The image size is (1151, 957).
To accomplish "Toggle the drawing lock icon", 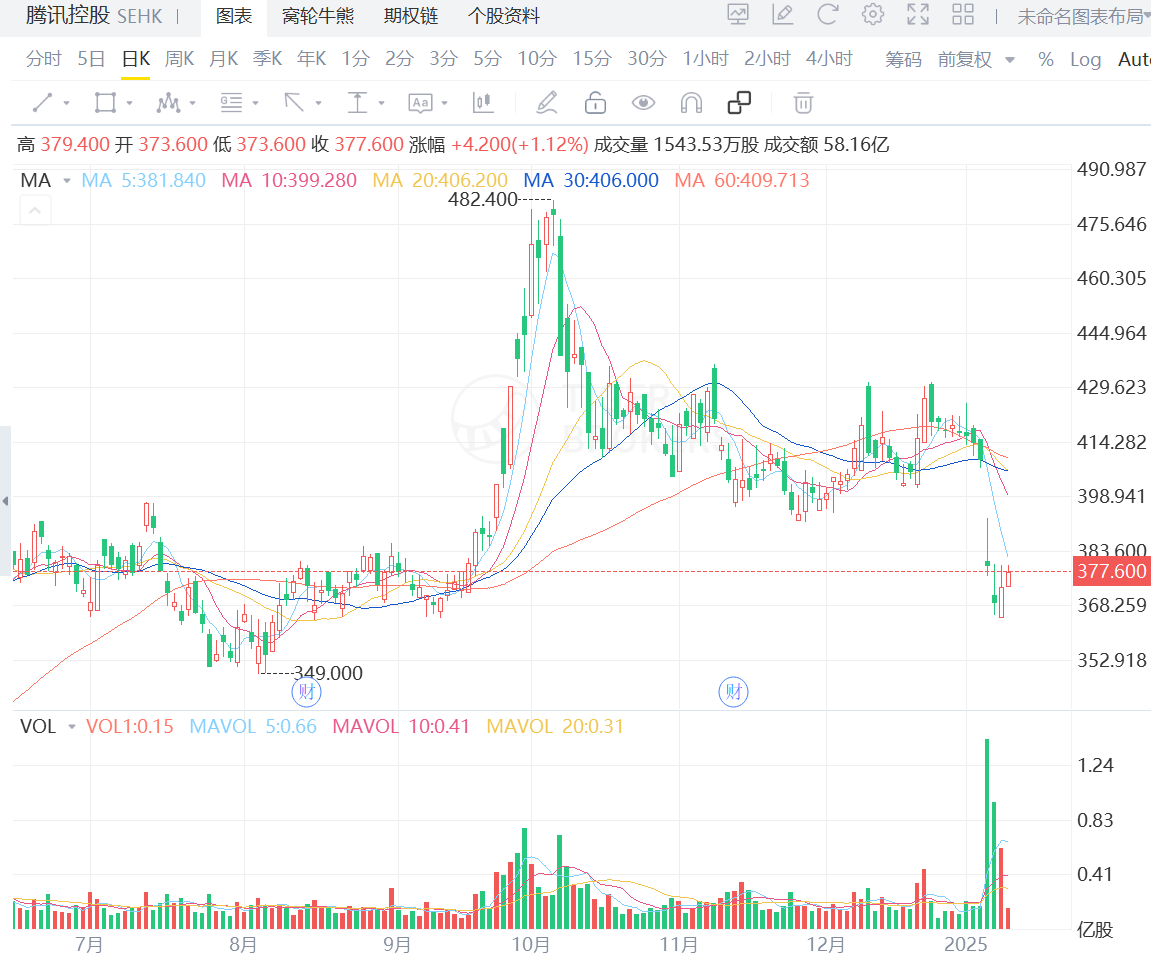I will [595, 103].
